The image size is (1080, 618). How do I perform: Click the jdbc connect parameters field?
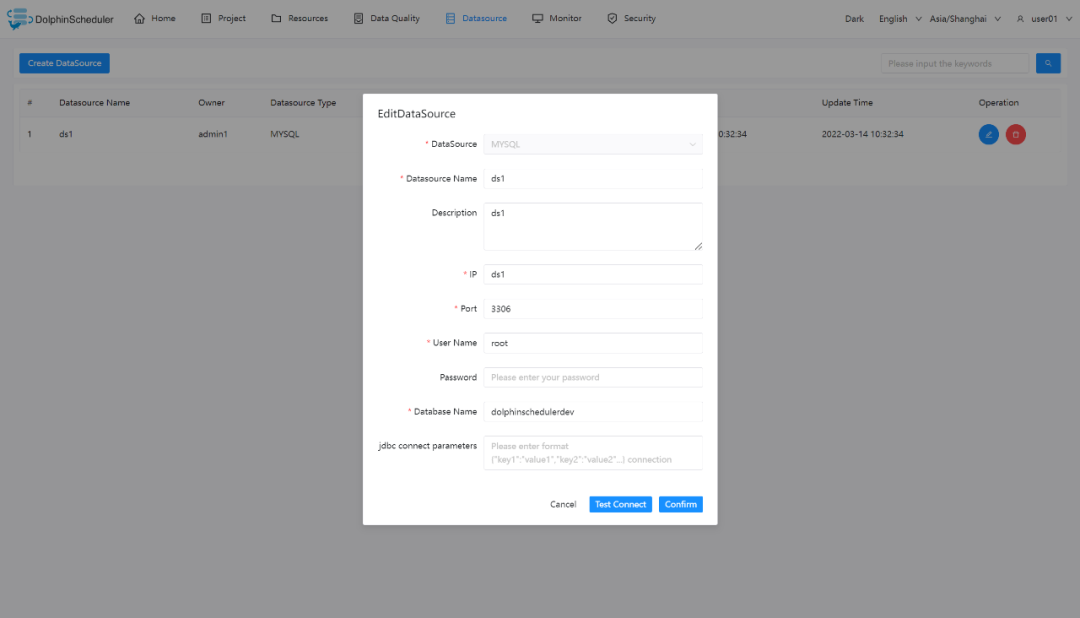[x=593, y=452]
